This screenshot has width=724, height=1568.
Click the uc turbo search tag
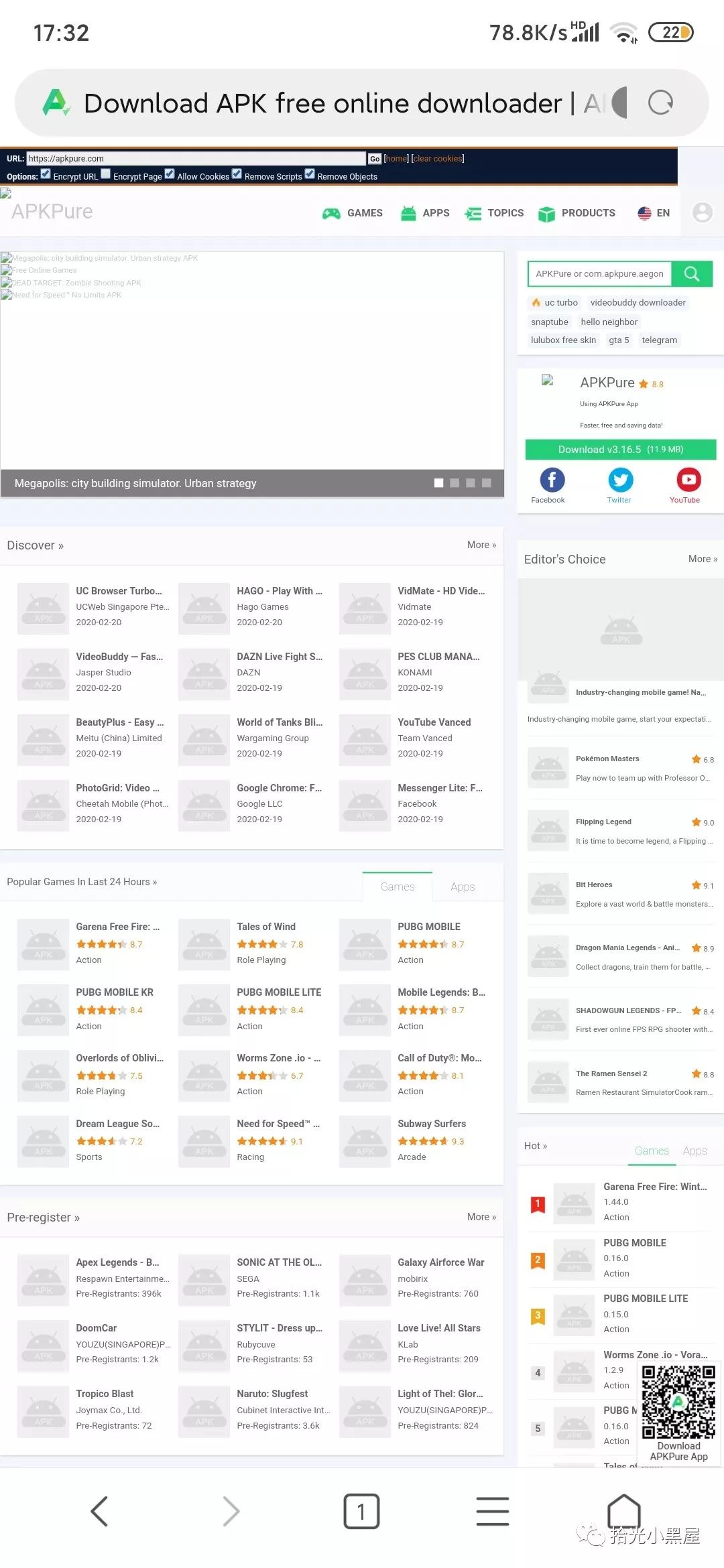(x=555, y=303)
